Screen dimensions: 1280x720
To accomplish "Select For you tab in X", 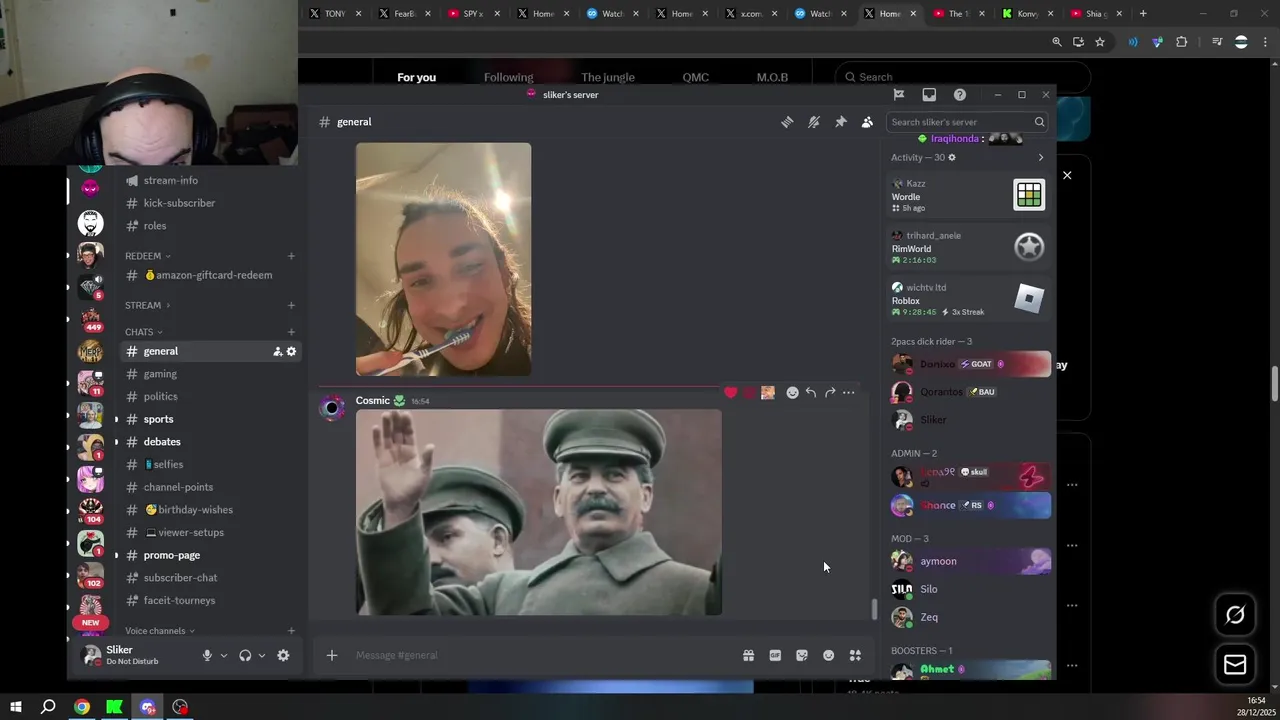I will pyautogui.click(x=416, y=77).
